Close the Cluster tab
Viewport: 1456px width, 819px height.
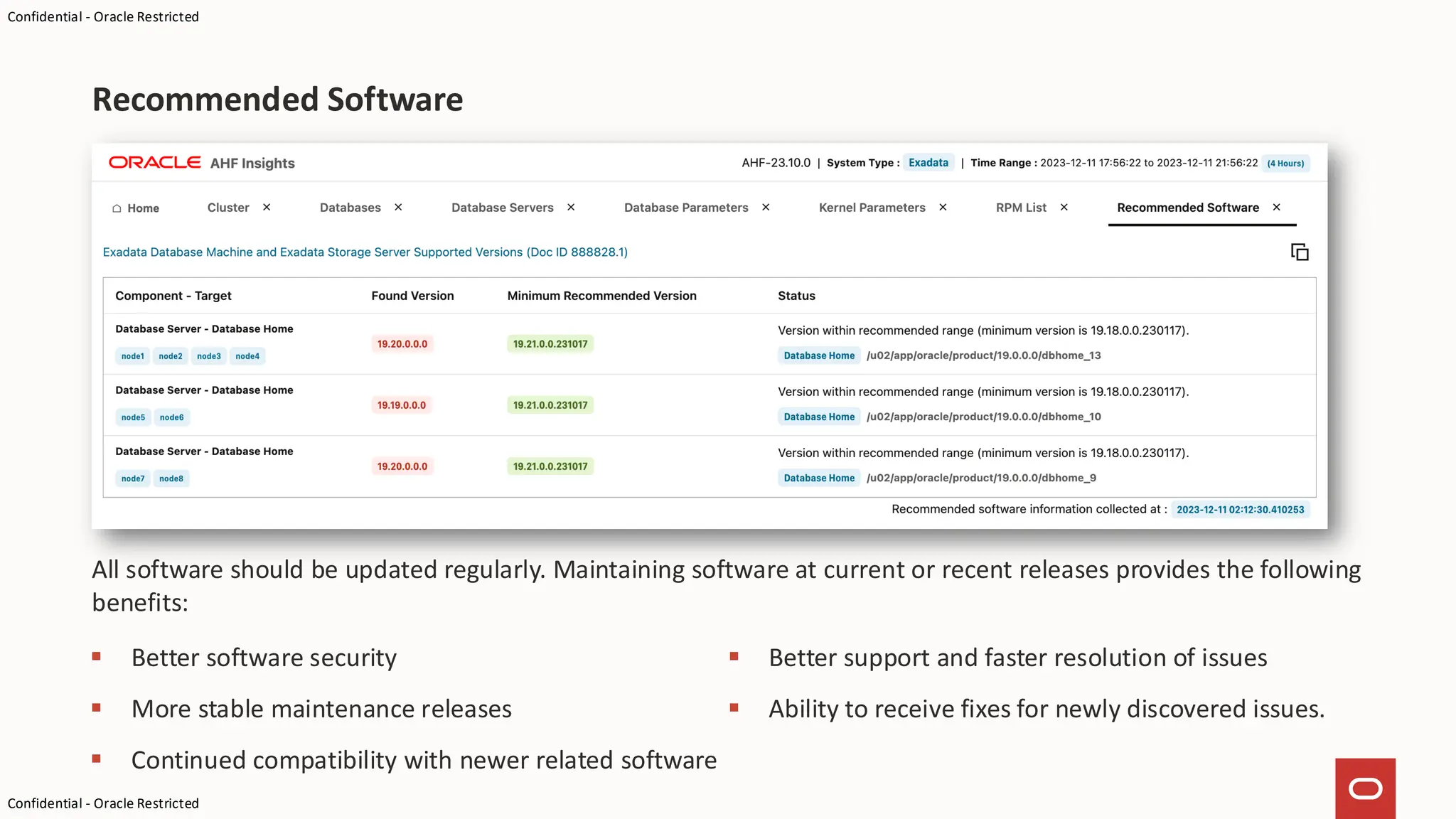267,207
